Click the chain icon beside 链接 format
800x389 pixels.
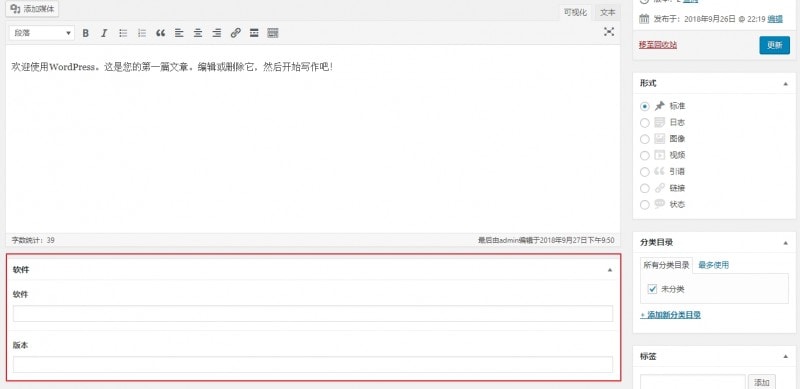pyautogui.click(x=660, y=188)
